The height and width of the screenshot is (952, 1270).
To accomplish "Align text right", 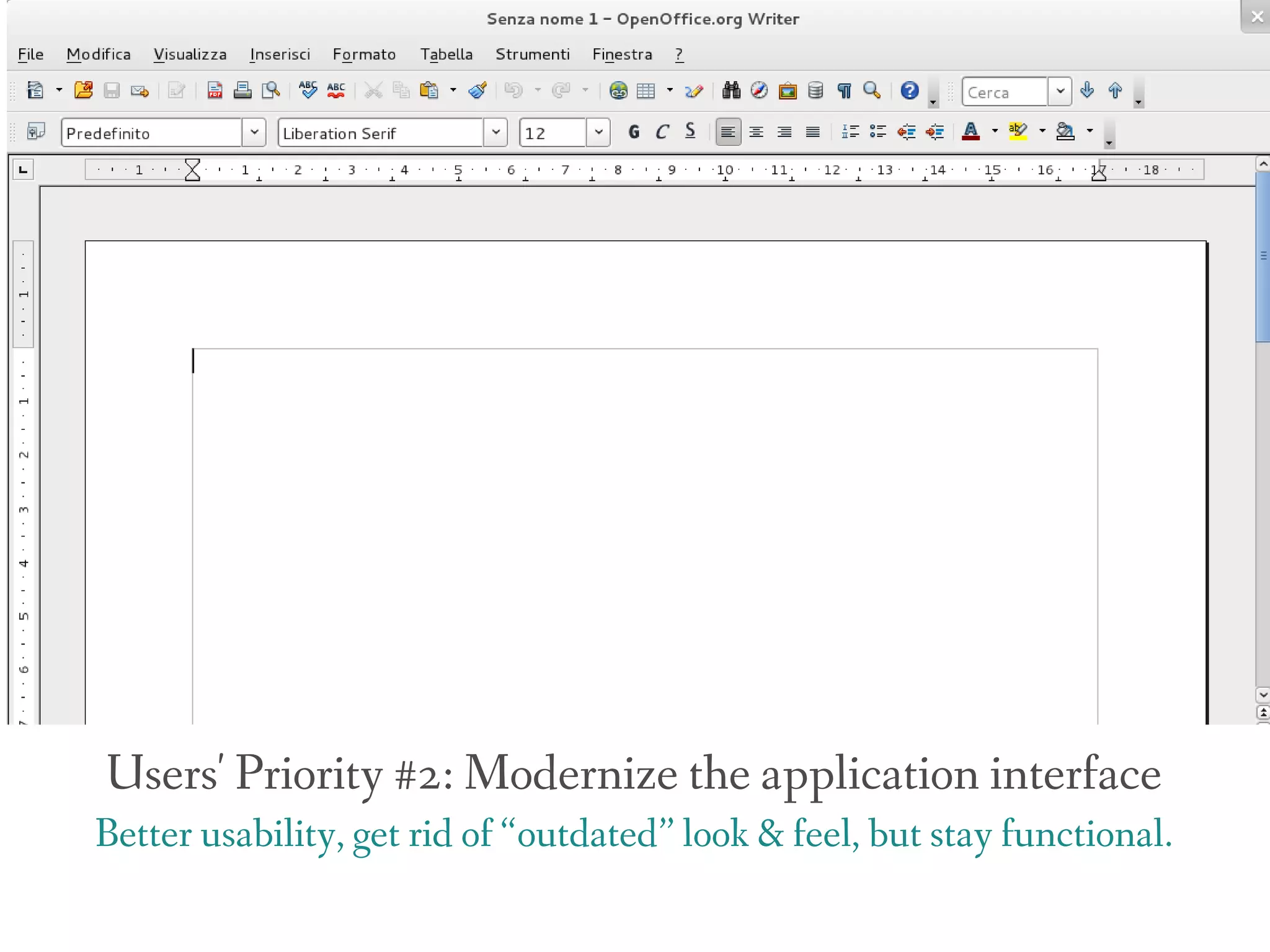I will coord(784,132).
